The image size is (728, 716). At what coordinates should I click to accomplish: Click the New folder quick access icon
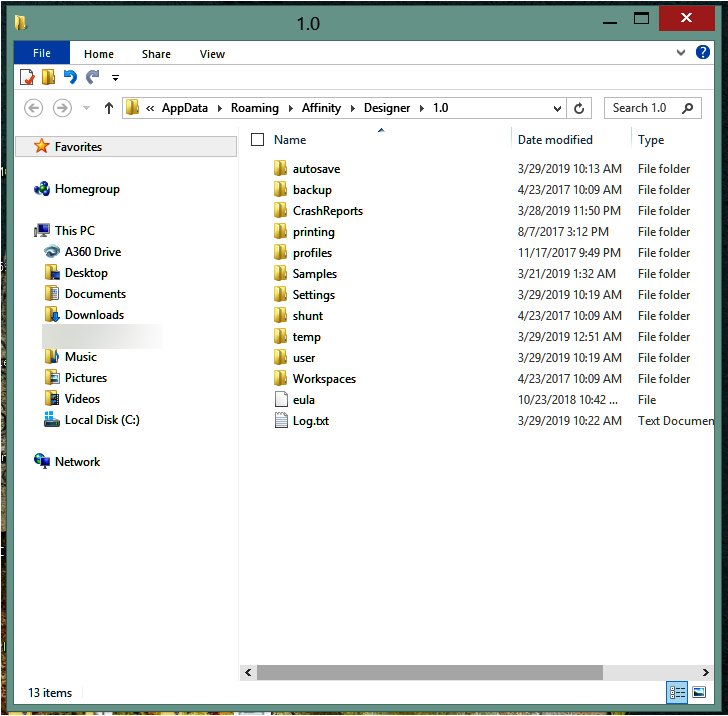tap(48, 77)
